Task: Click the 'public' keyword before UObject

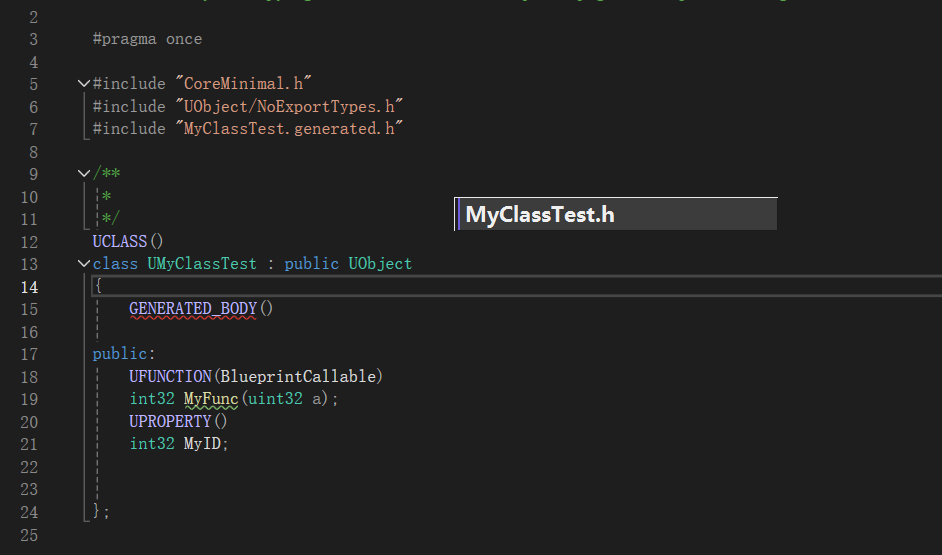Action: click(x=311, y=264)
